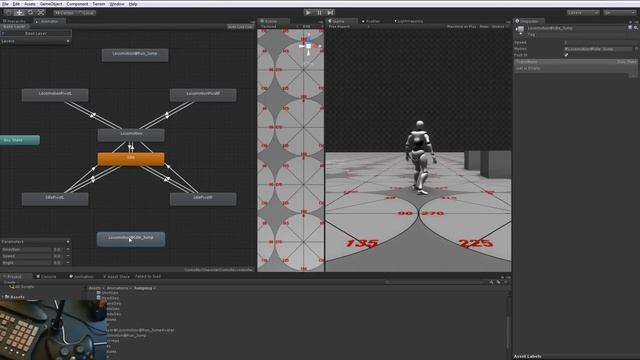Open the Free Aspect dropdown

349,27
